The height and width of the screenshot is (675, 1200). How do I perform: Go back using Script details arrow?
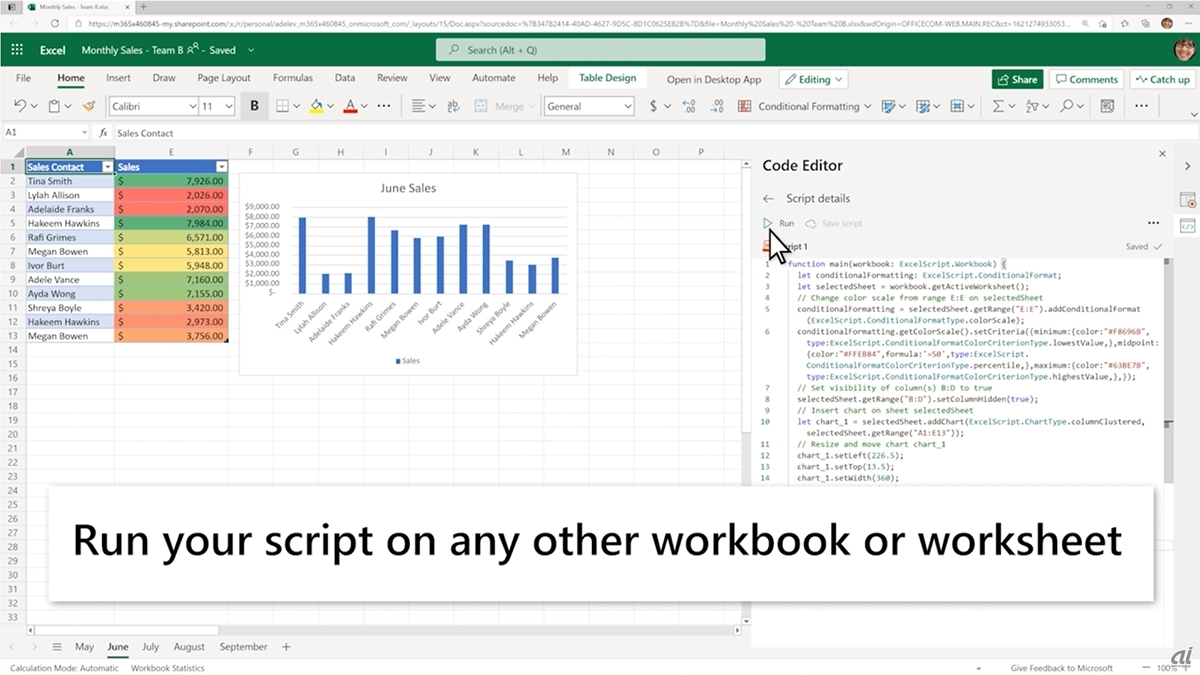(768, 198)
